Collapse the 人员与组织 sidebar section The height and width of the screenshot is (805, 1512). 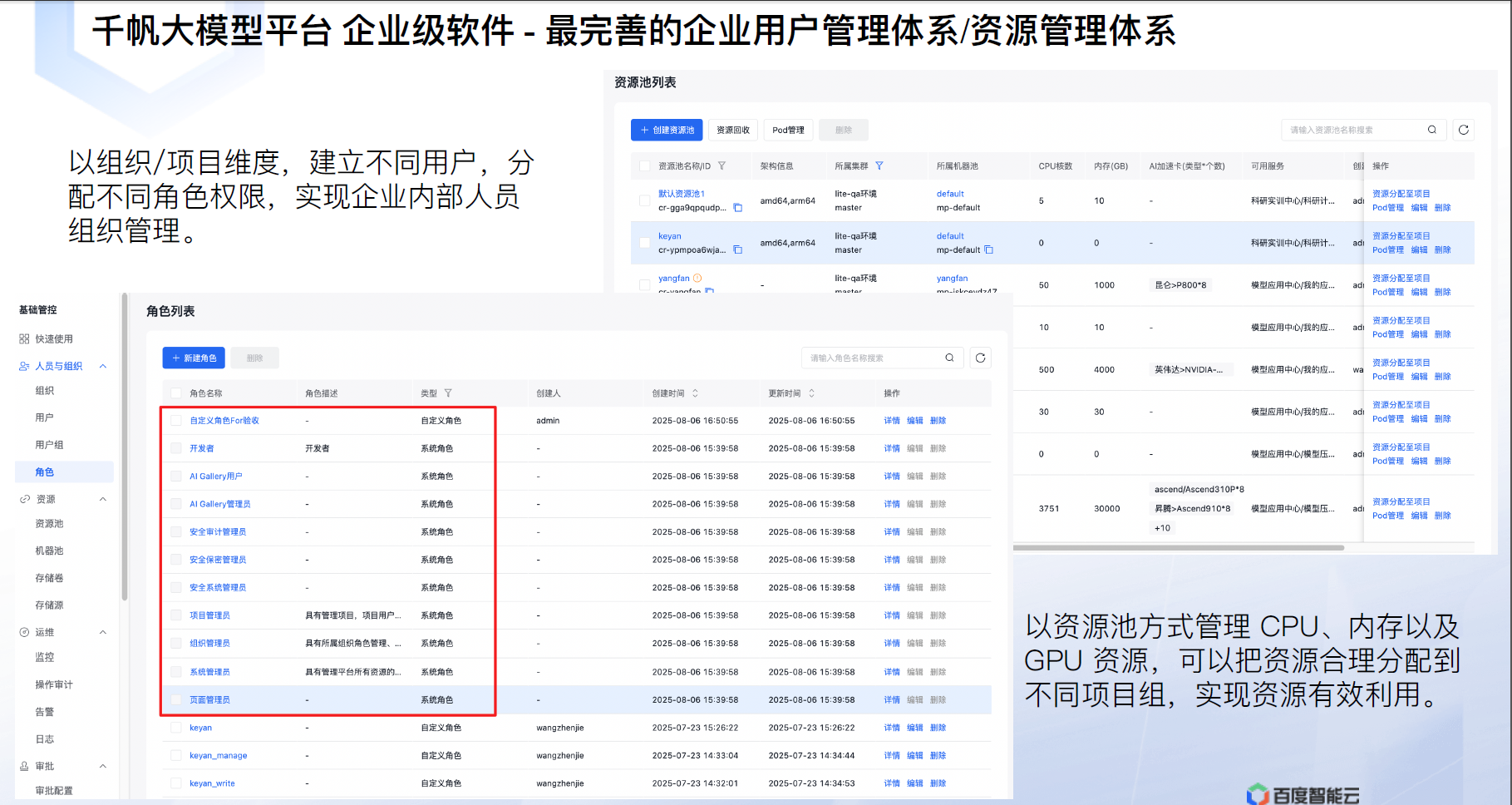pos(103,366)
